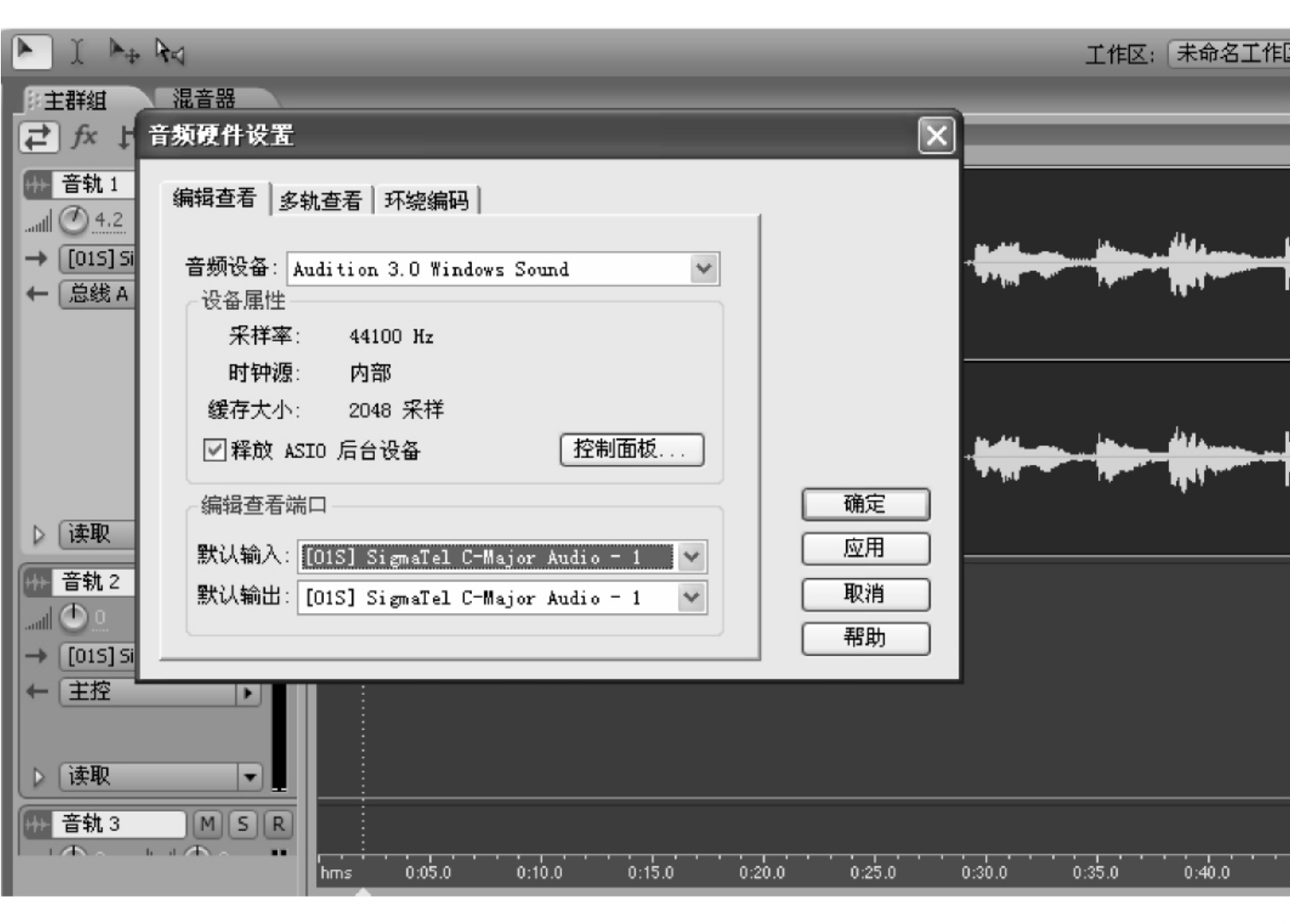Mute 音轨 3 with the M button
The height and width of the screenshot is (924, 1290).
click(207, 824)
